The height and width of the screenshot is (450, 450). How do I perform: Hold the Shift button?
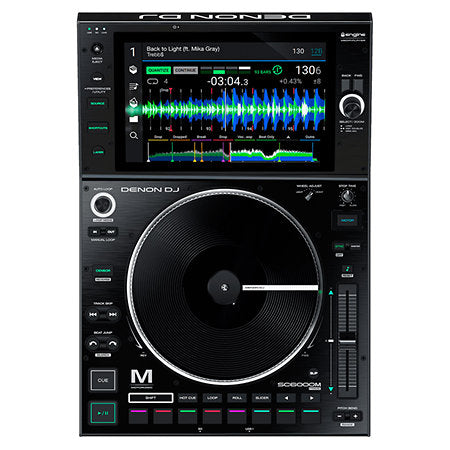[x=151, y=398]
